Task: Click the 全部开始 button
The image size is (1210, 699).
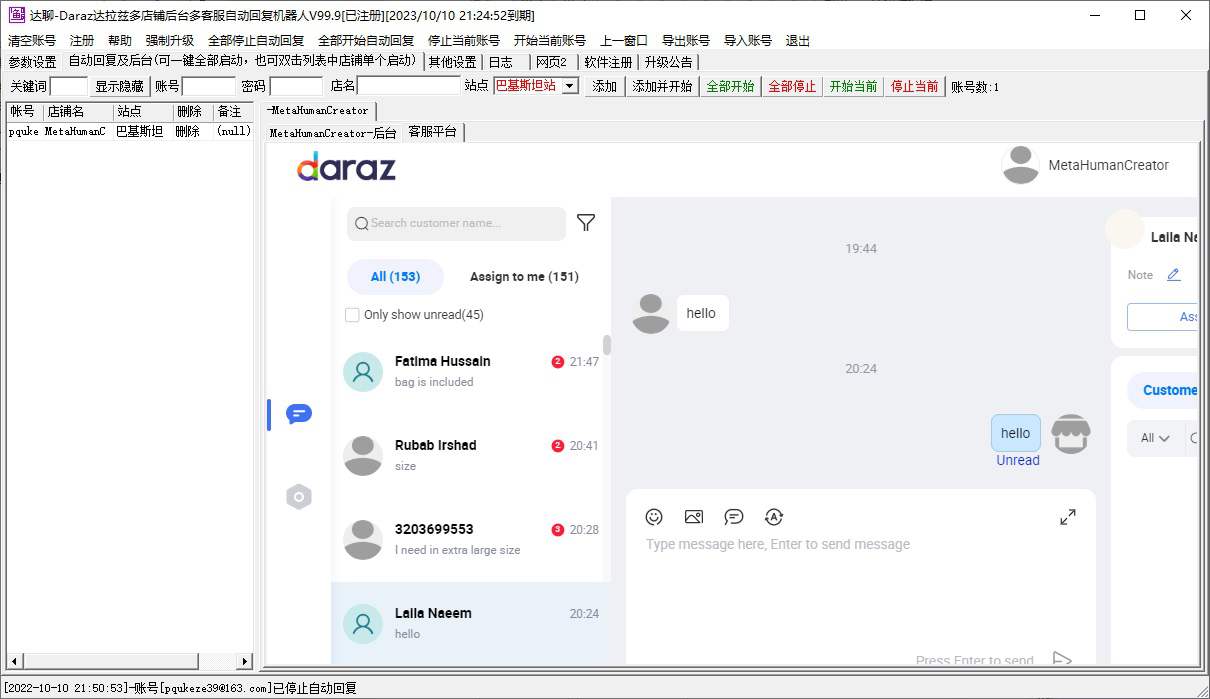Action: click(730, 87)
